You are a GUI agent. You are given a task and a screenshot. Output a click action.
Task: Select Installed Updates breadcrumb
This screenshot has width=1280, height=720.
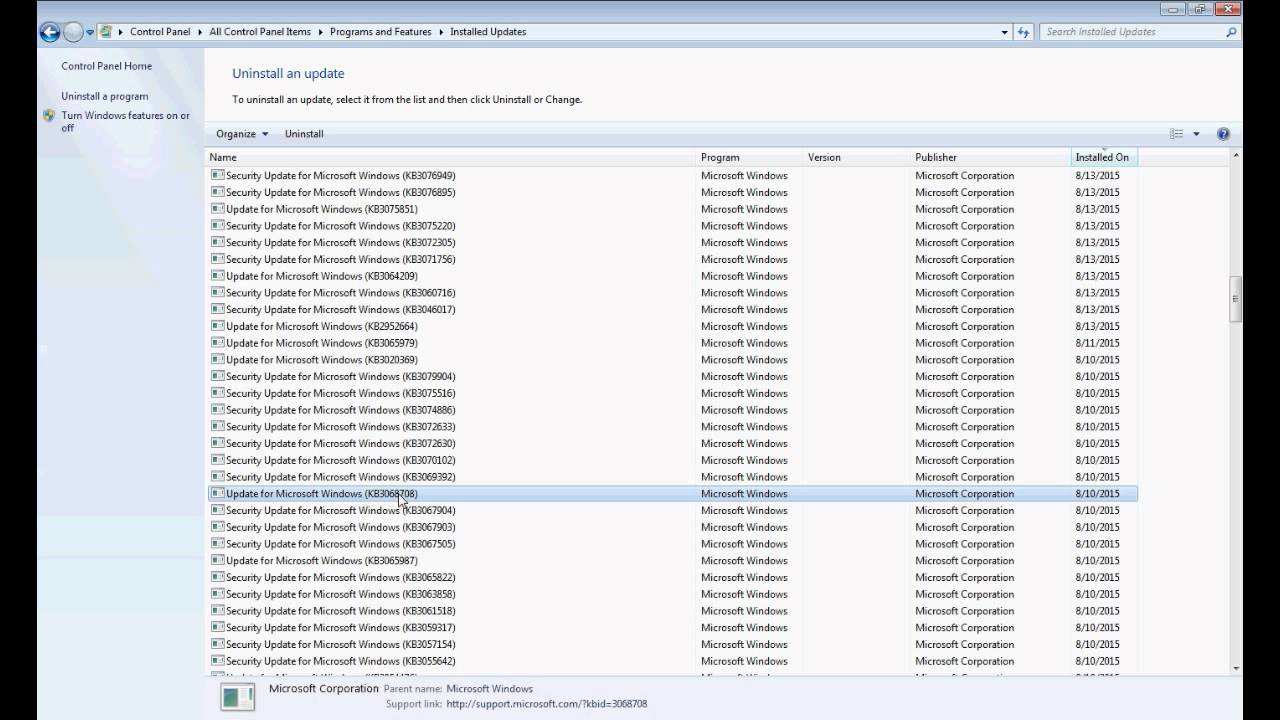coord(488,32)
